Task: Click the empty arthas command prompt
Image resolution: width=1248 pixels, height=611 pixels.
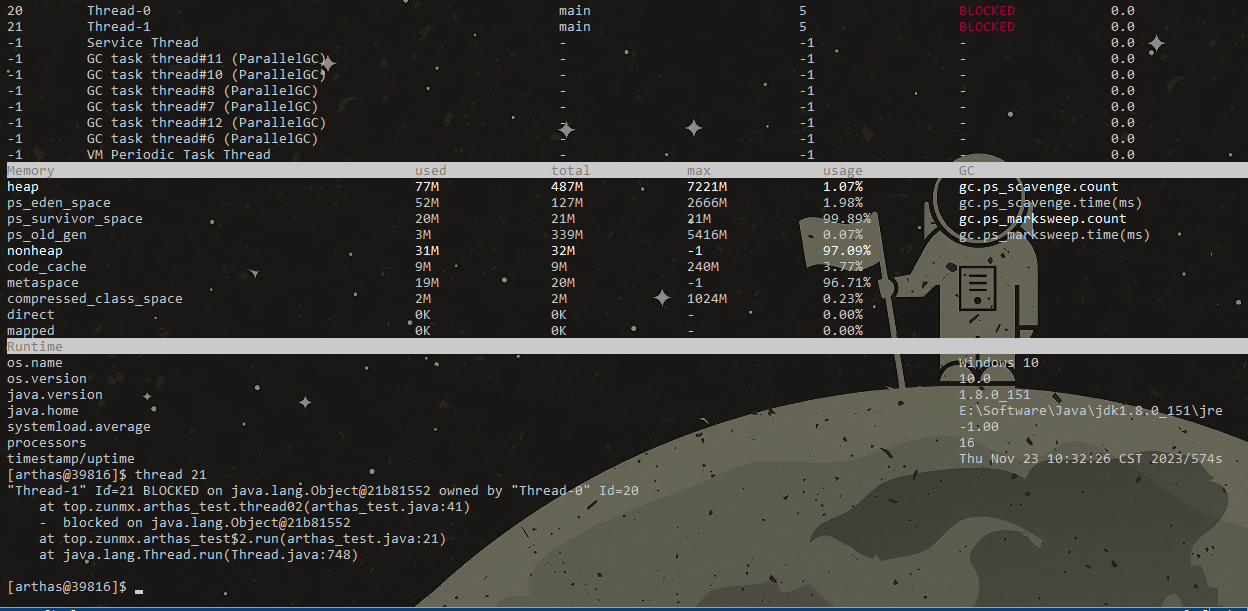Action: point(75,587)
